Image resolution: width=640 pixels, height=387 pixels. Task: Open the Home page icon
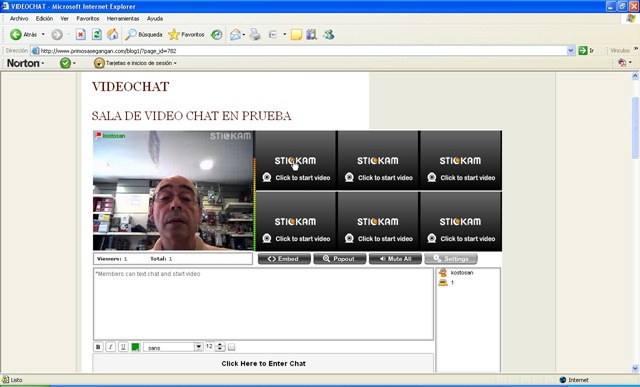[x=113, y=35]
